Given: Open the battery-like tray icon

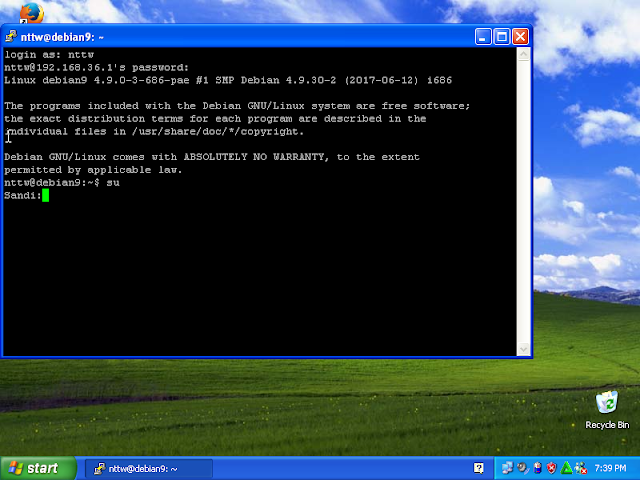Looking at the screenshot, I should point(538,468).
